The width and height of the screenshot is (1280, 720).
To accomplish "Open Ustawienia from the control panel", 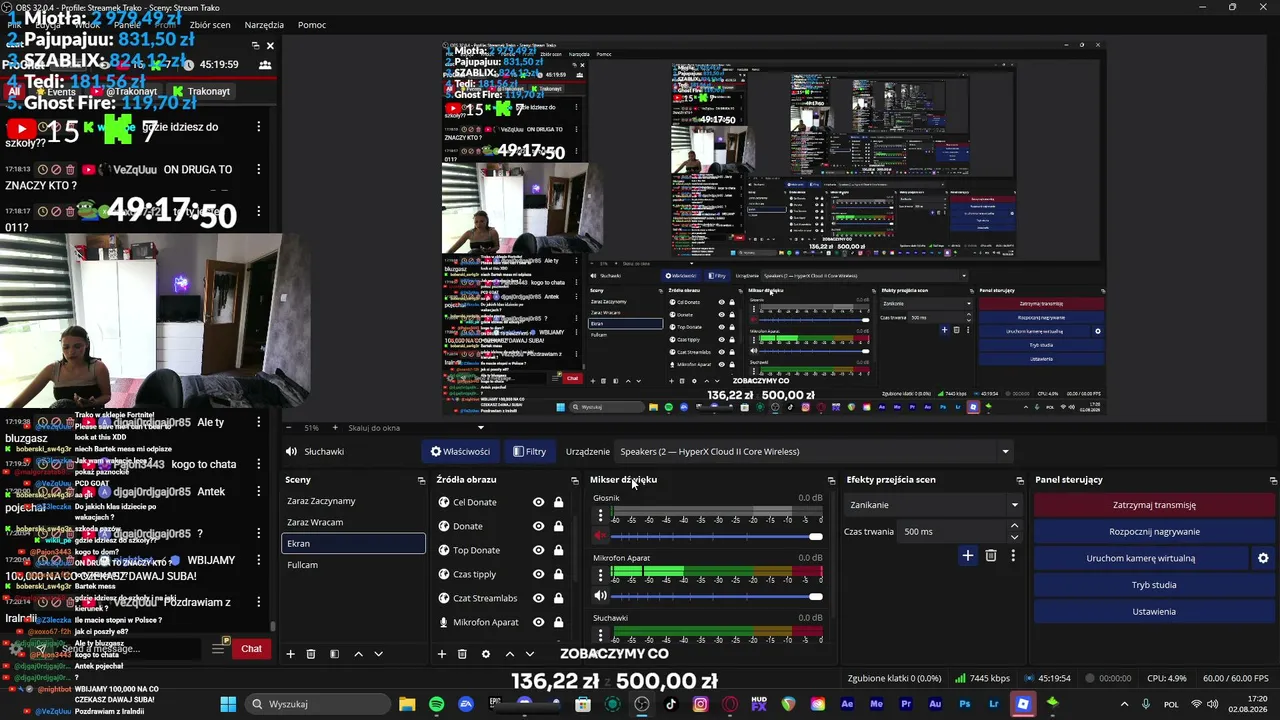I will [1154, 612].
